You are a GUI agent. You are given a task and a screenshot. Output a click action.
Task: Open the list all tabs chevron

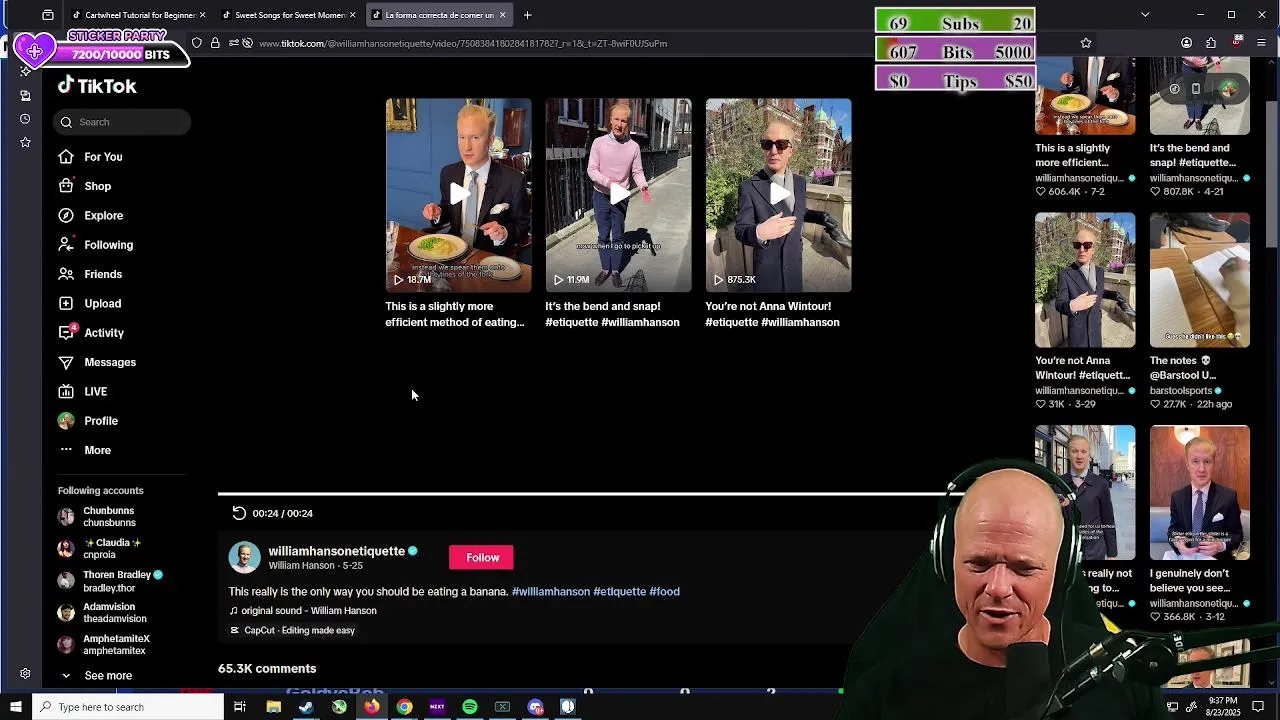(1145, 15)
